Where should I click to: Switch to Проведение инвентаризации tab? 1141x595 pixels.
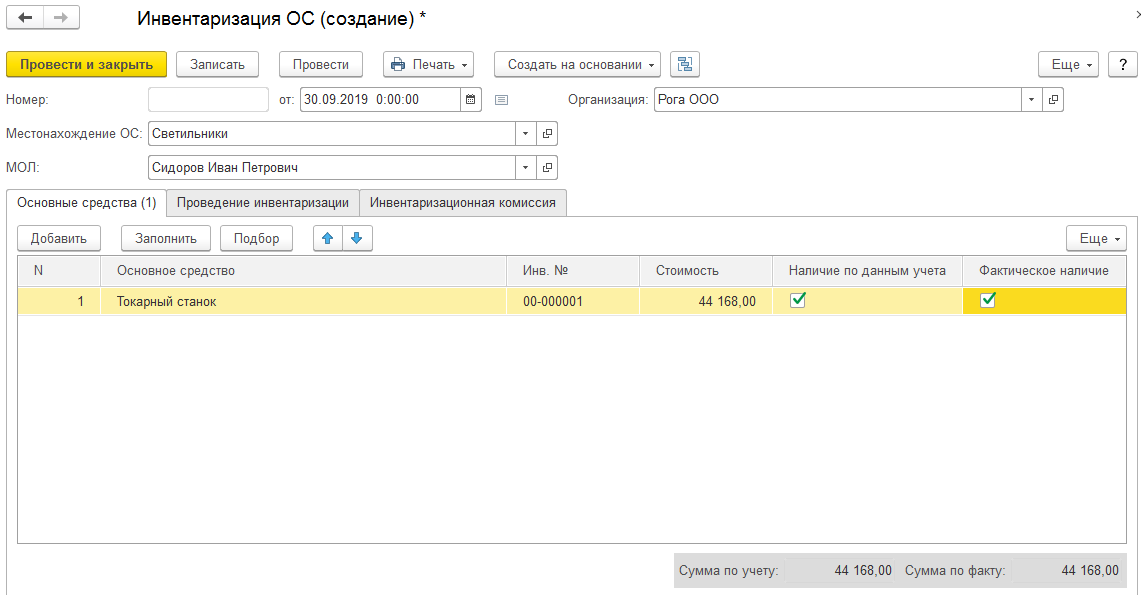click(263, 202)
